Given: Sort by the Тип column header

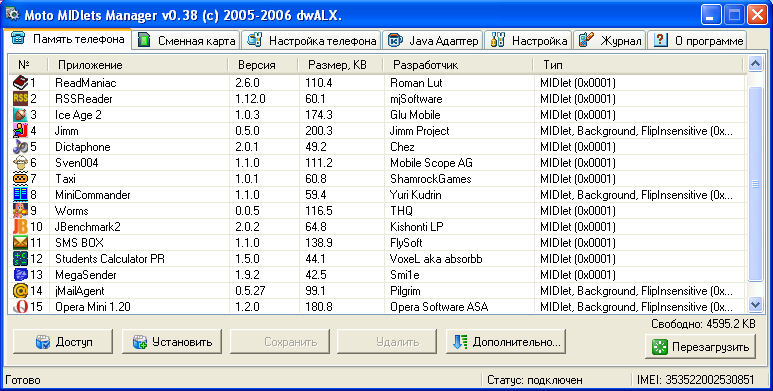Looking at the screenshot, I should pos(638,65).
